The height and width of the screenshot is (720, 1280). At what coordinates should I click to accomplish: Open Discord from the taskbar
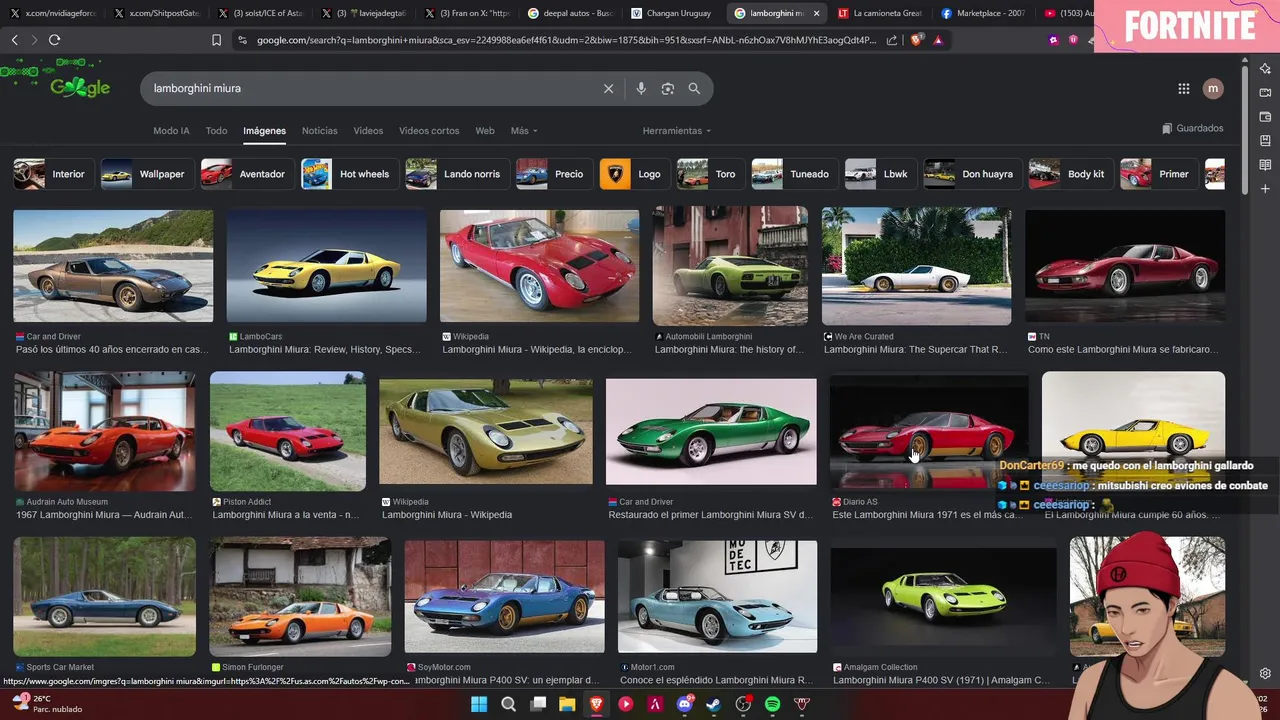point(685,704)
